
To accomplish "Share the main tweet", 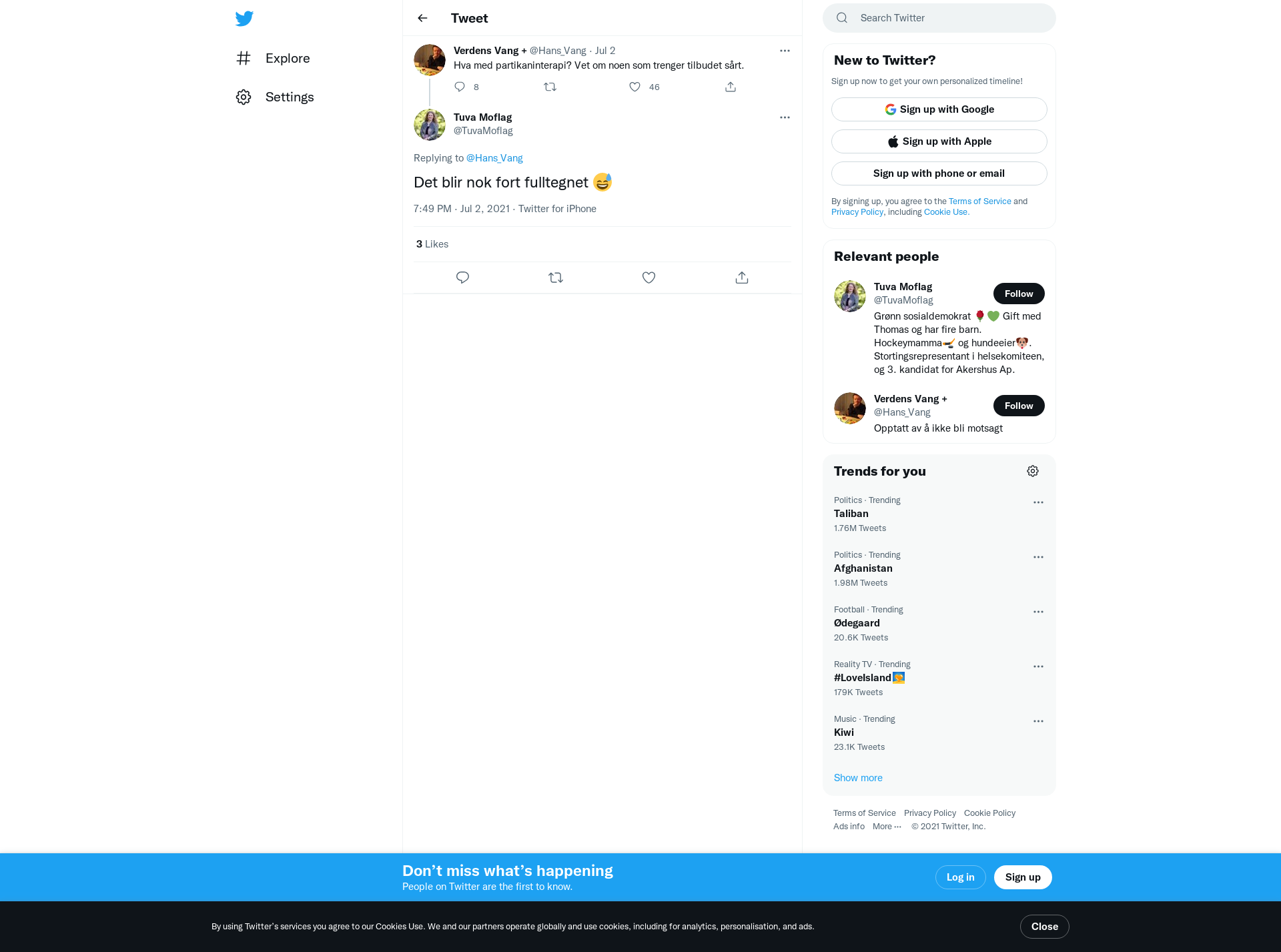I will (x=742, y=278).
